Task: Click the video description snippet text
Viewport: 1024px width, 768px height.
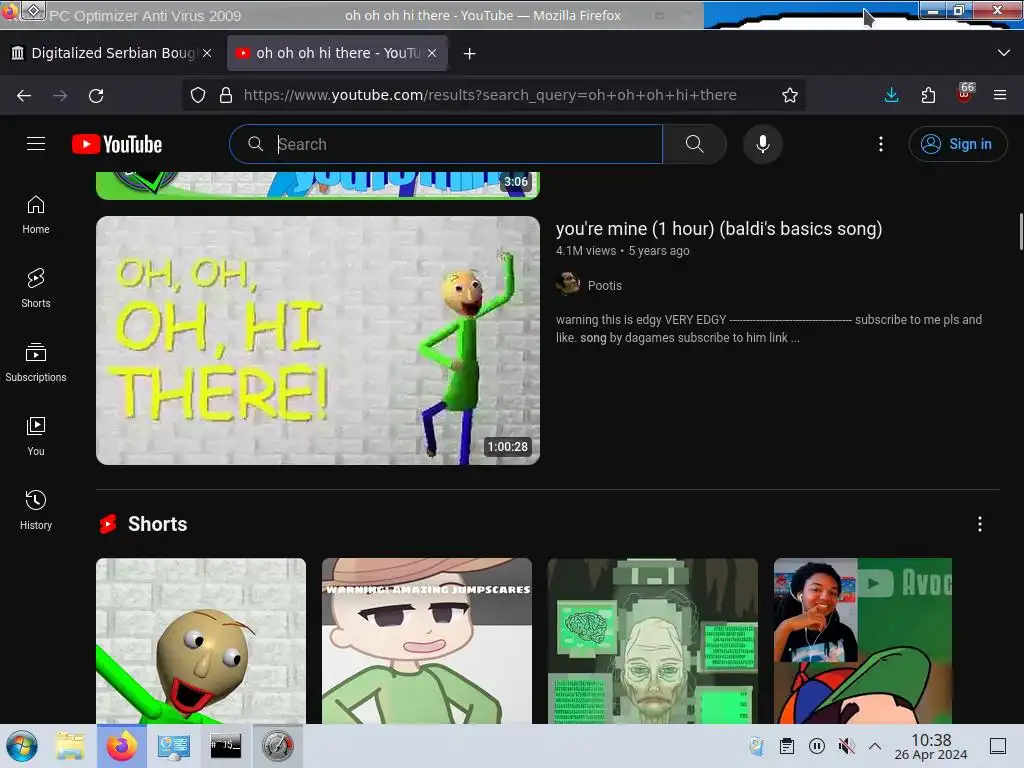Action: pyautogui.click(x=769, y=328)
